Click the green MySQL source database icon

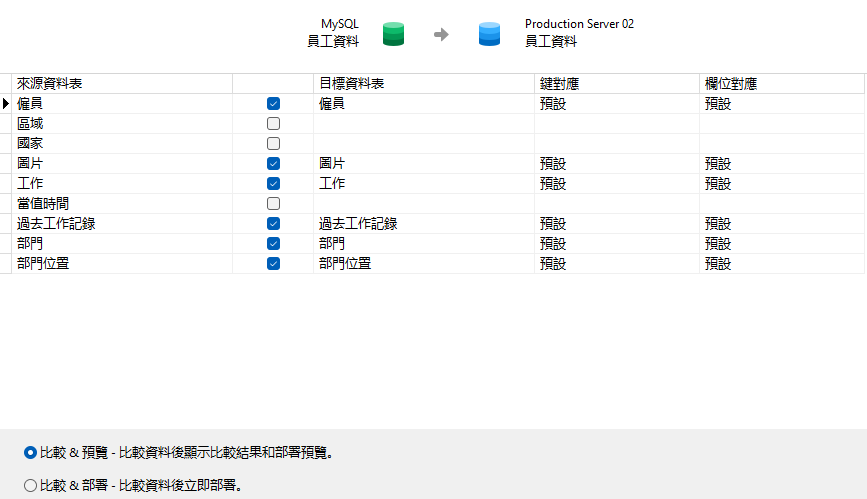[393, 35]
